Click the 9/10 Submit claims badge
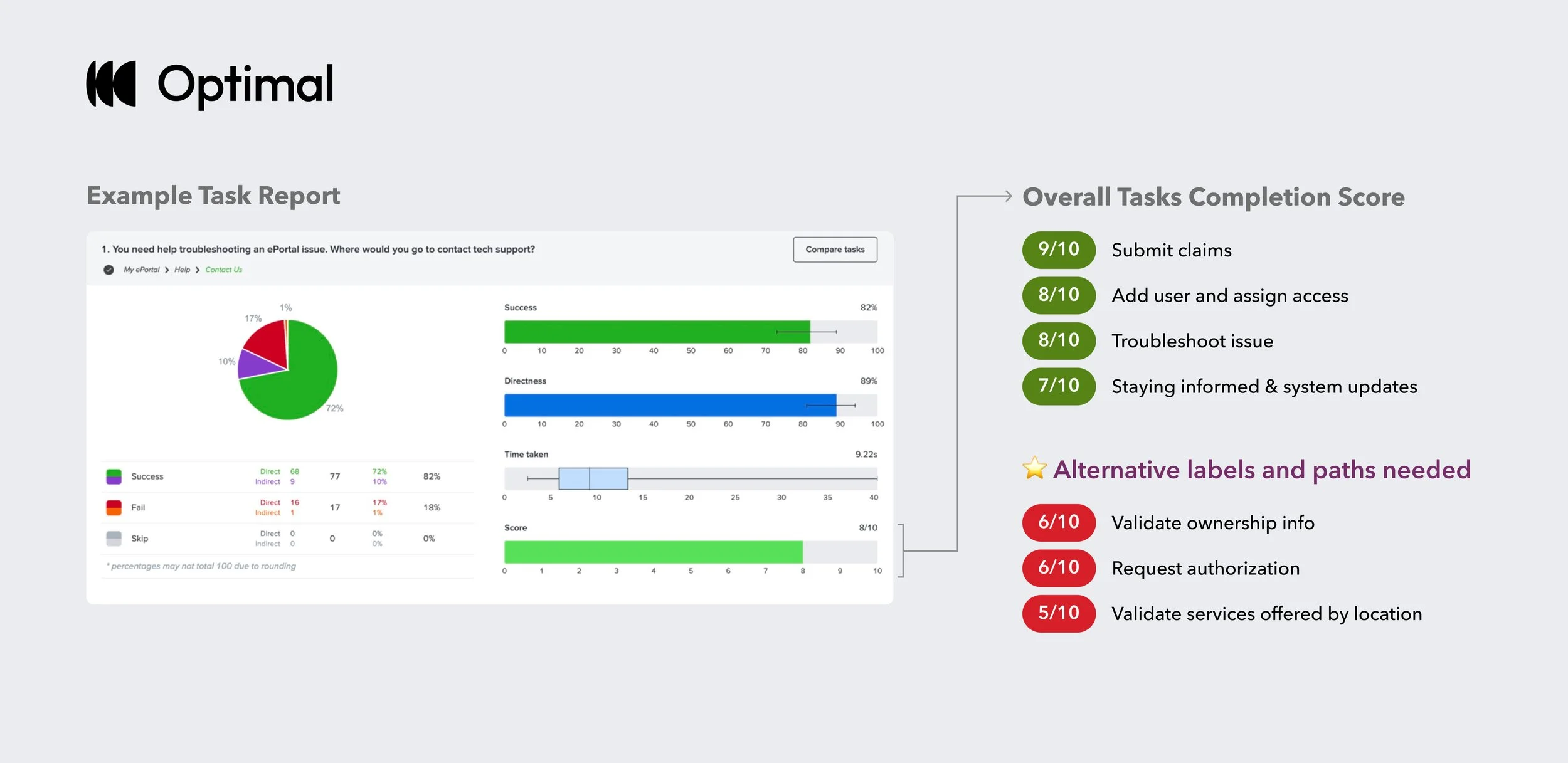The height and width of the screenshot is (763, 1568). (x=1058, y=250)
